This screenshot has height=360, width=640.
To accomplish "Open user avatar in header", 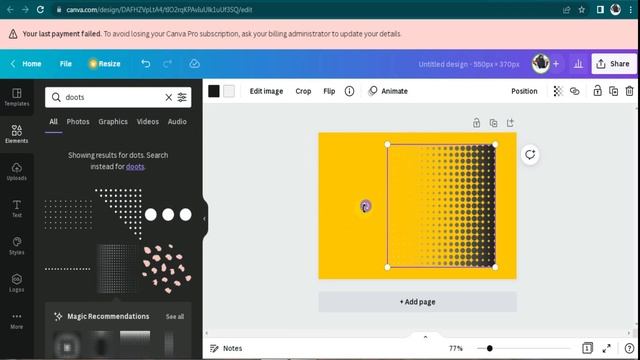I will [540, 64].
